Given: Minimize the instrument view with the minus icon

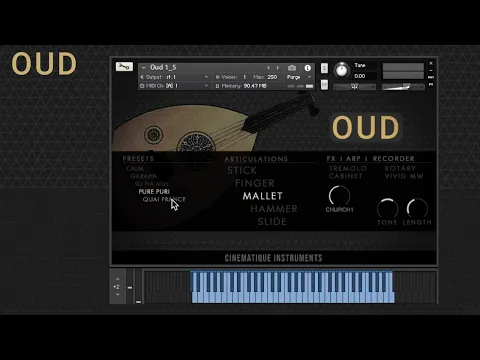Looking at the screenshot, I should (x=431, y=70).
